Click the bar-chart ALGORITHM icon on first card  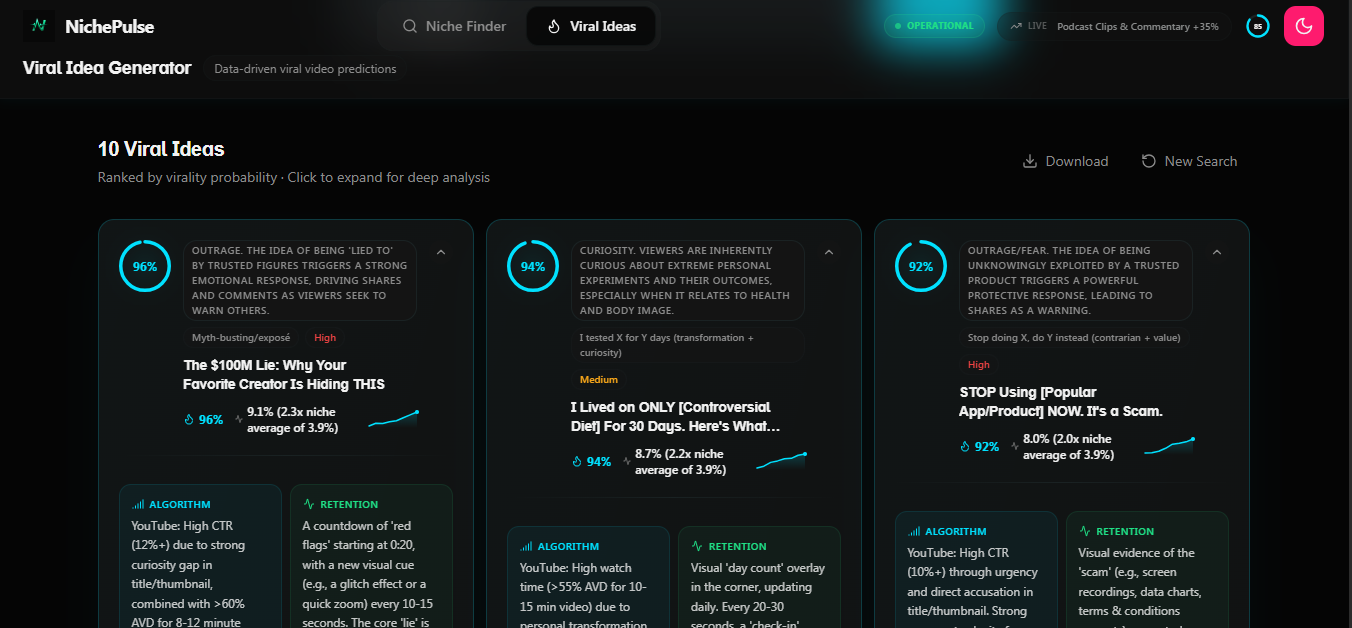pyautogui.click(x=139, y=504)
